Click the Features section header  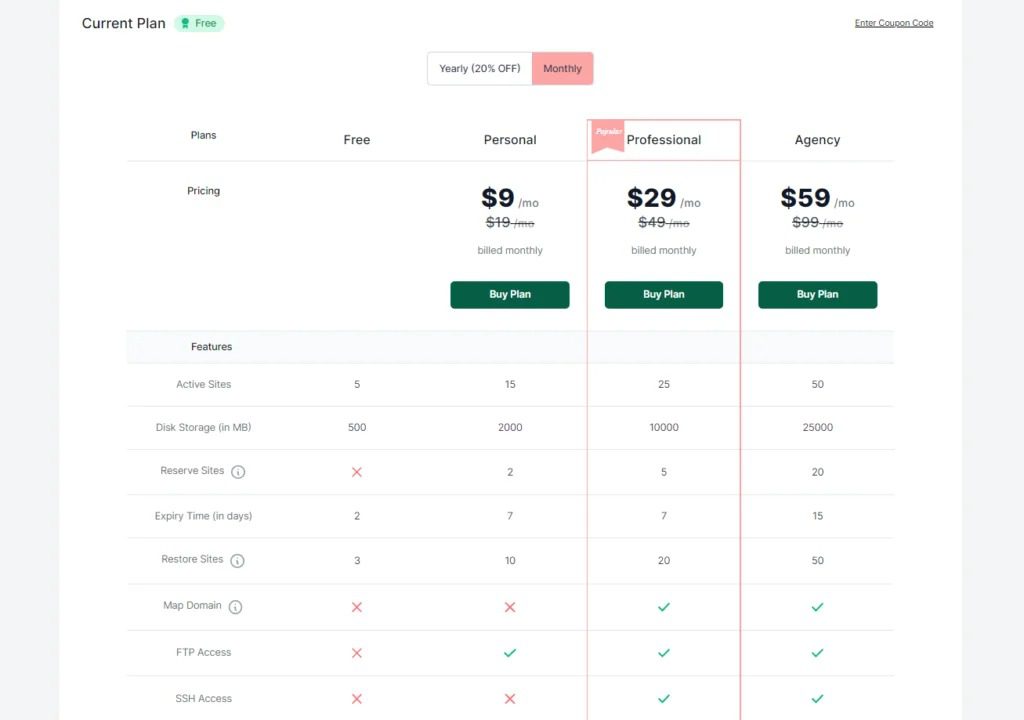coord(212,347)
